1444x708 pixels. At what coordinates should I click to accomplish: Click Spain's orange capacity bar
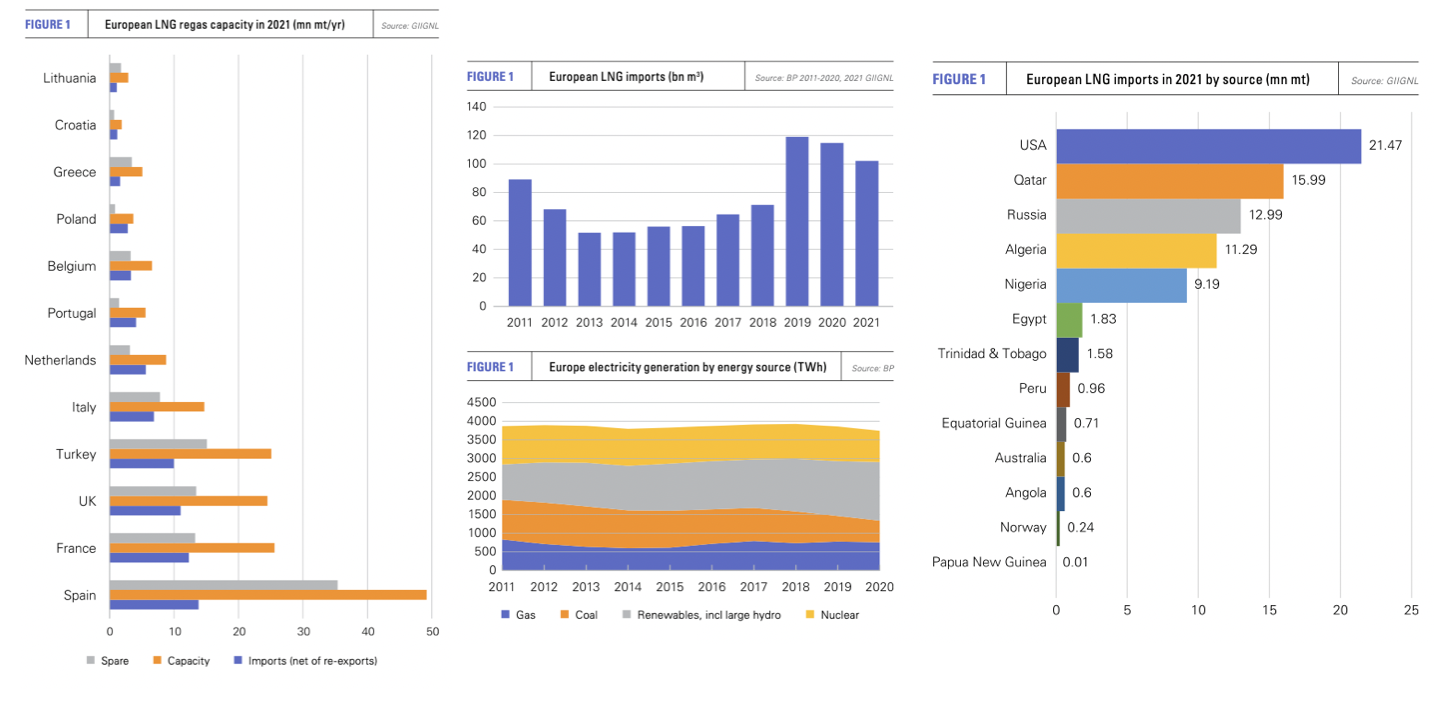click(268, 595)
